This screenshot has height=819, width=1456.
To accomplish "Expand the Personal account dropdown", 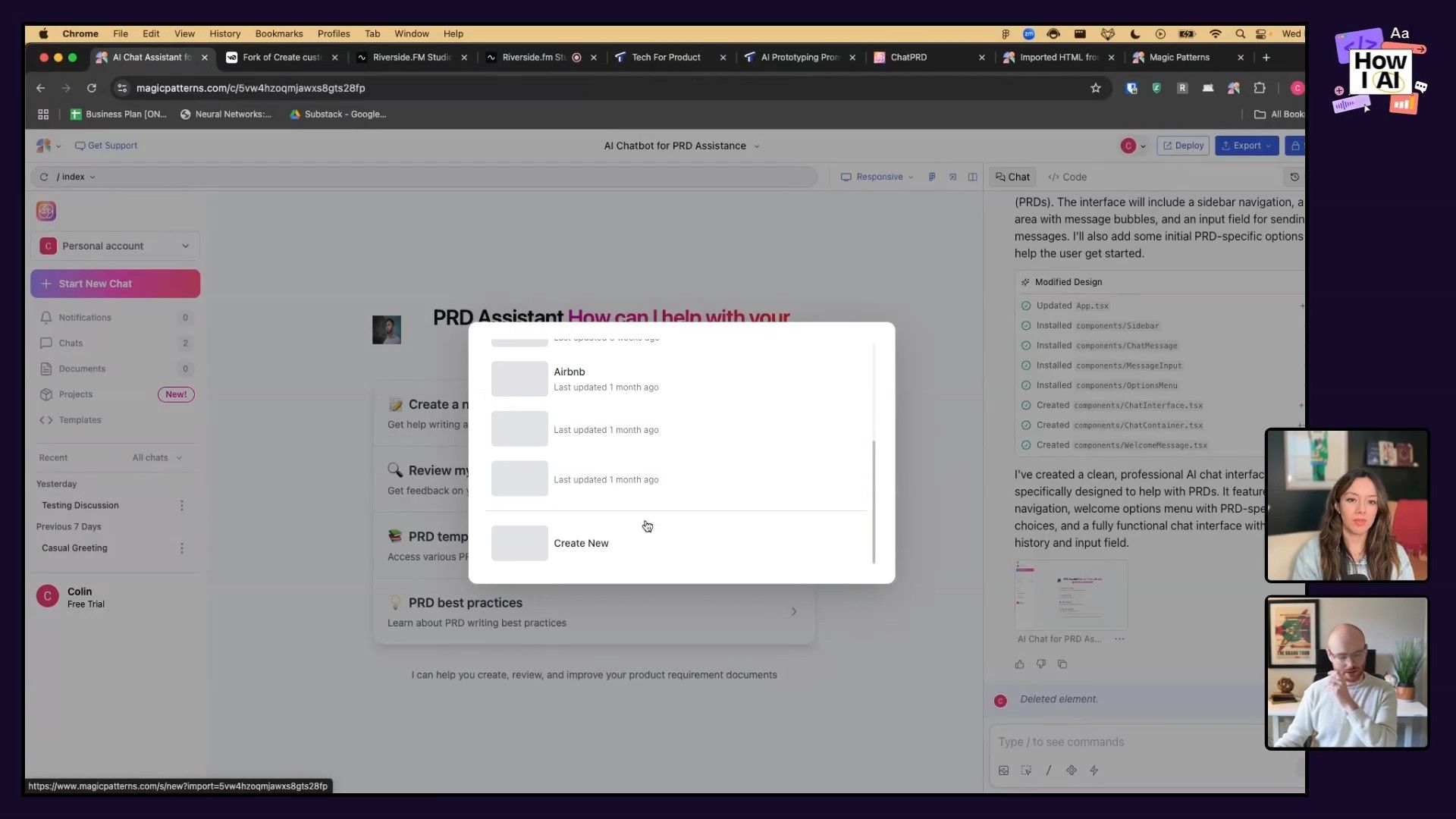I will tap(115, 246).
